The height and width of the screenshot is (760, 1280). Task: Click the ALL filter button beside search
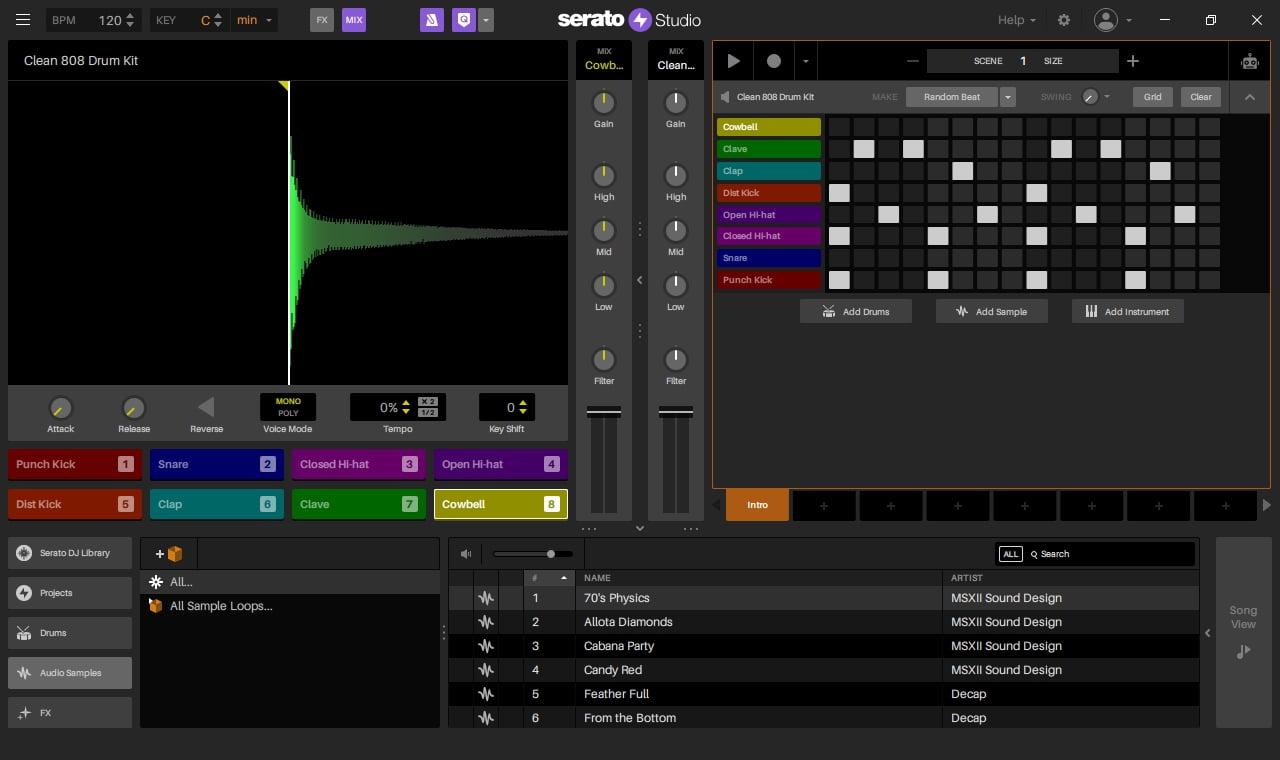(x=1011, y=554)
